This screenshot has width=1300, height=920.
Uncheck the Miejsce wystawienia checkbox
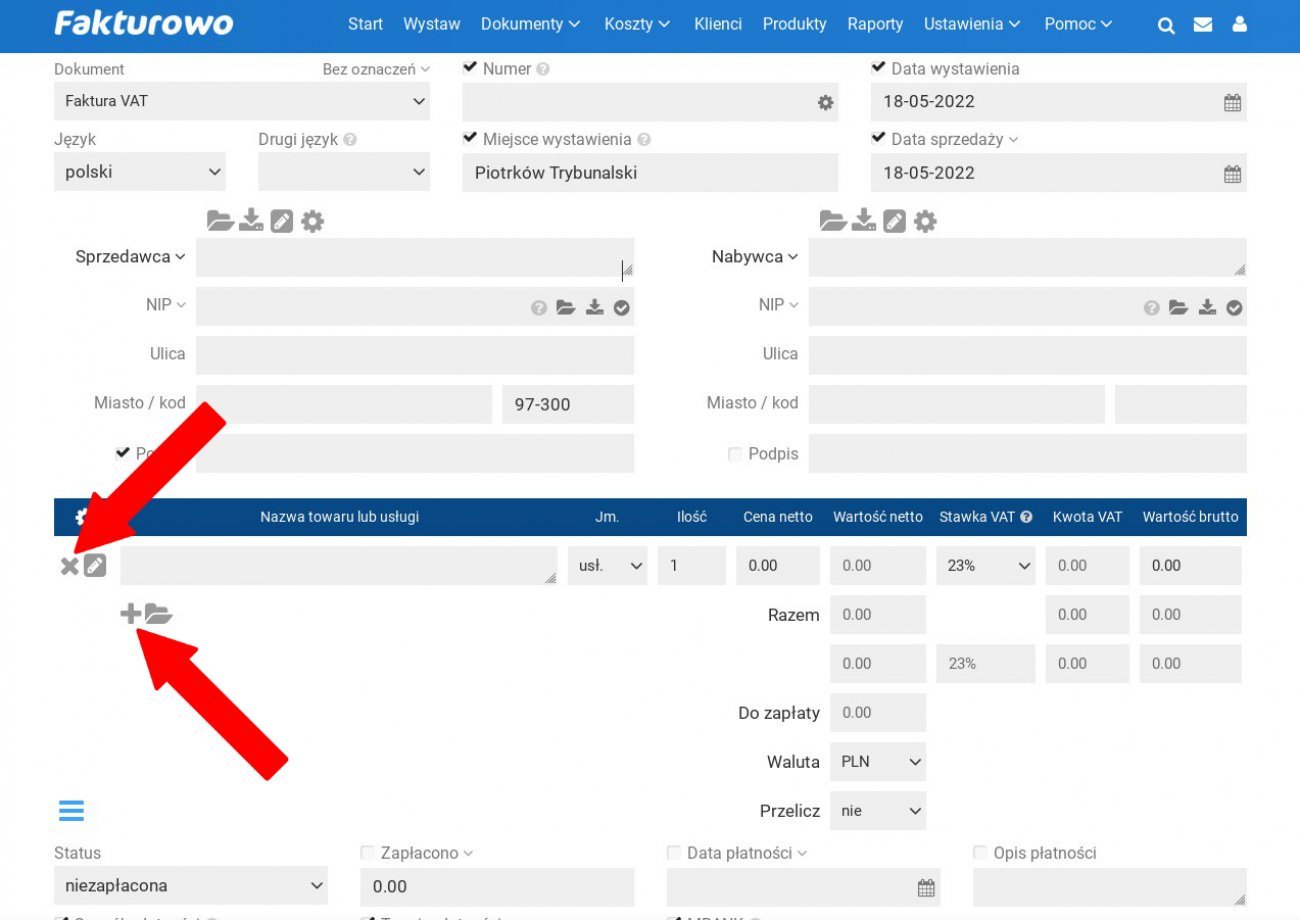click(470, 138)
